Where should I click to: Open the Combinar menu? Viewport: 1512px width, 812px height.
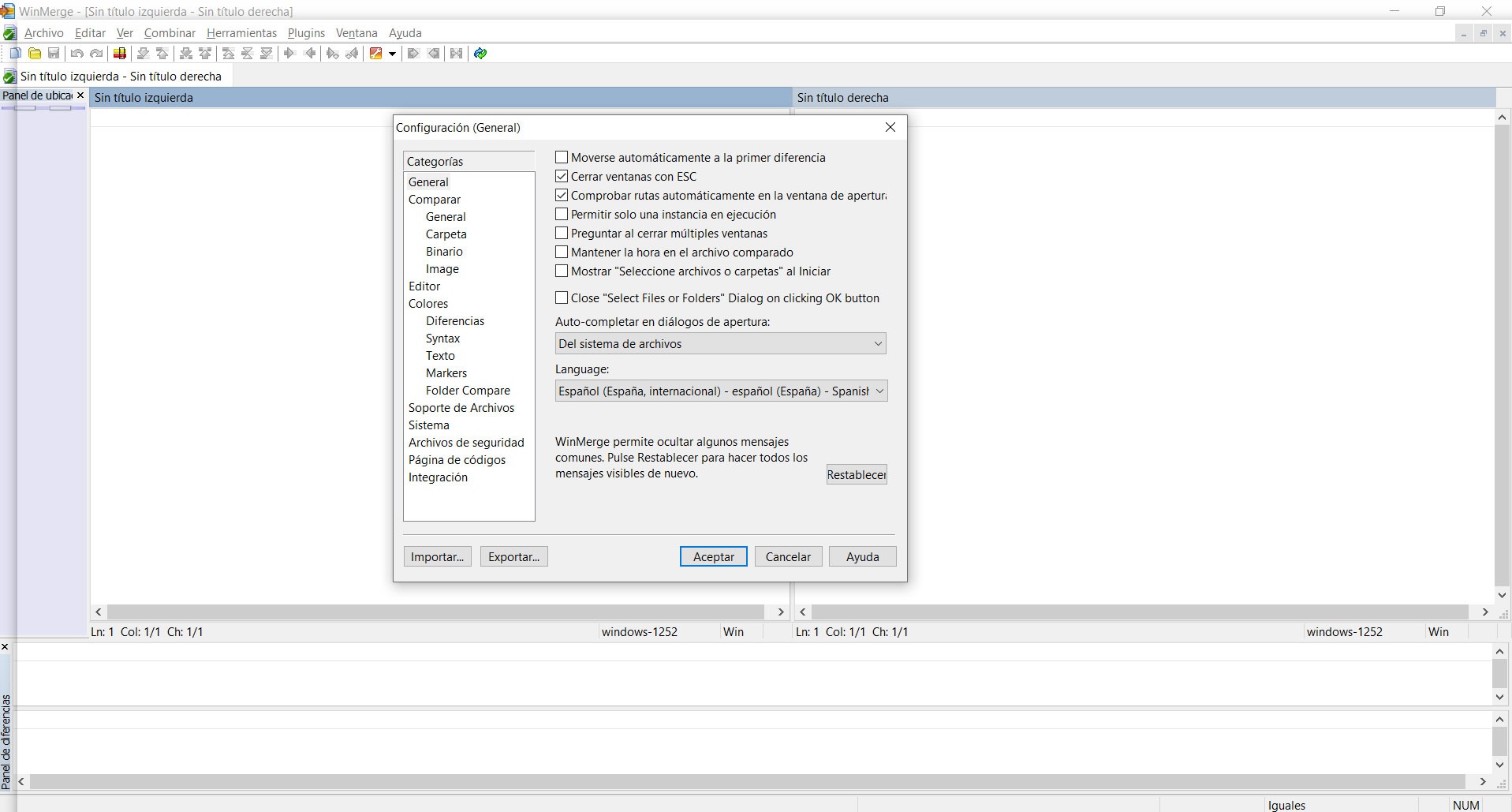170,33
